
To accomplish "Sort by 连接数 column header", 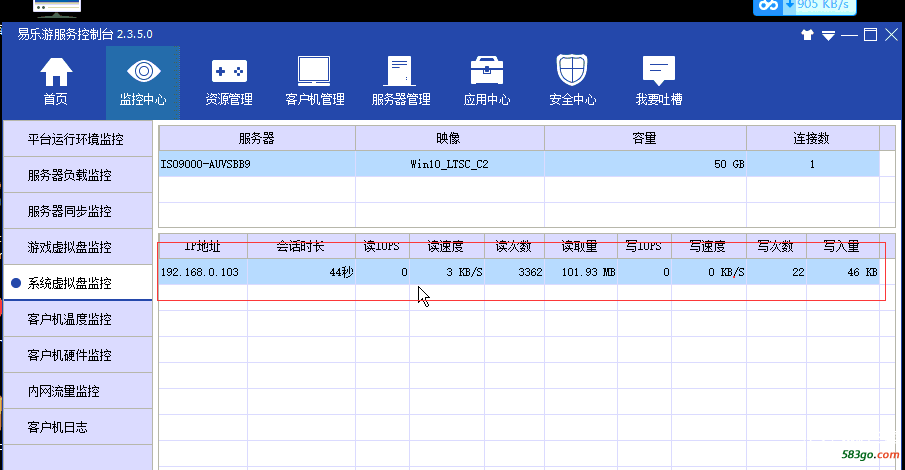I will (813, 138).
